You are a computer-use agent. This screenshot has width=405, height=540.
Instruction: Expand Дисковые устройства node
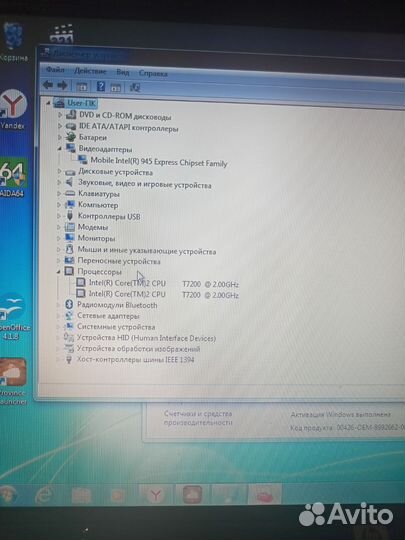click(59, 171)
